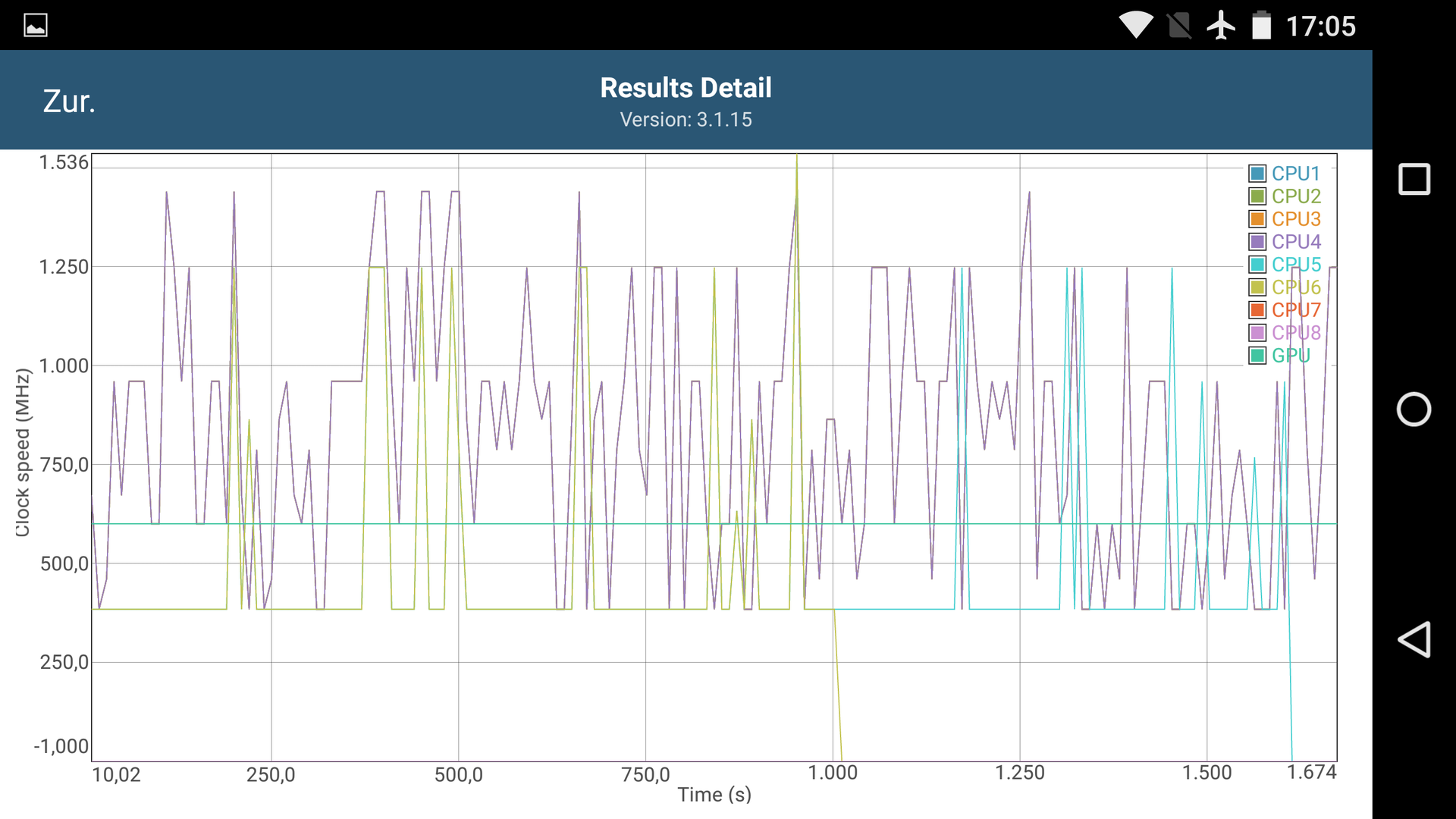This screenshot has height=819, width=1456.
Task: Tap the battery status icon
Action: (x=1261, y=26)
